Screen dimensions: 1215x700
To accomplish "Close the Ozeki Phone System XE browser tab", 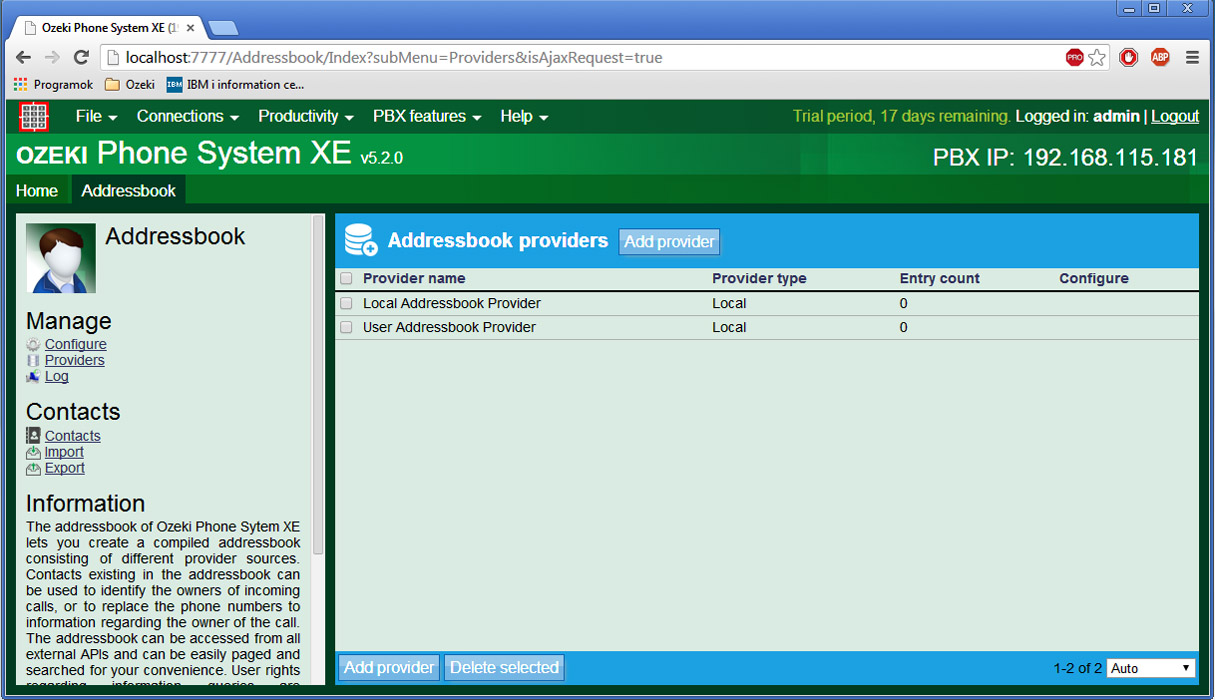I will [x=190, y=28].
